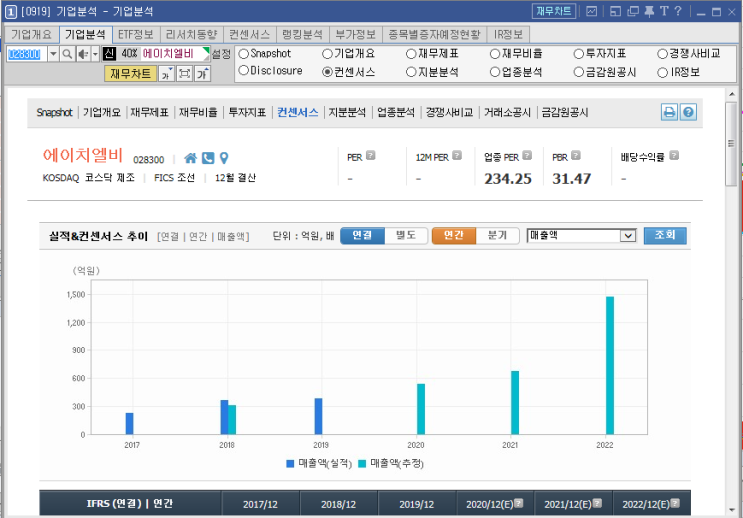Image resolution: width=743 pixels, height=518 pixels.
Task: Click the printer icon on the page
Action: coord(669,112)
